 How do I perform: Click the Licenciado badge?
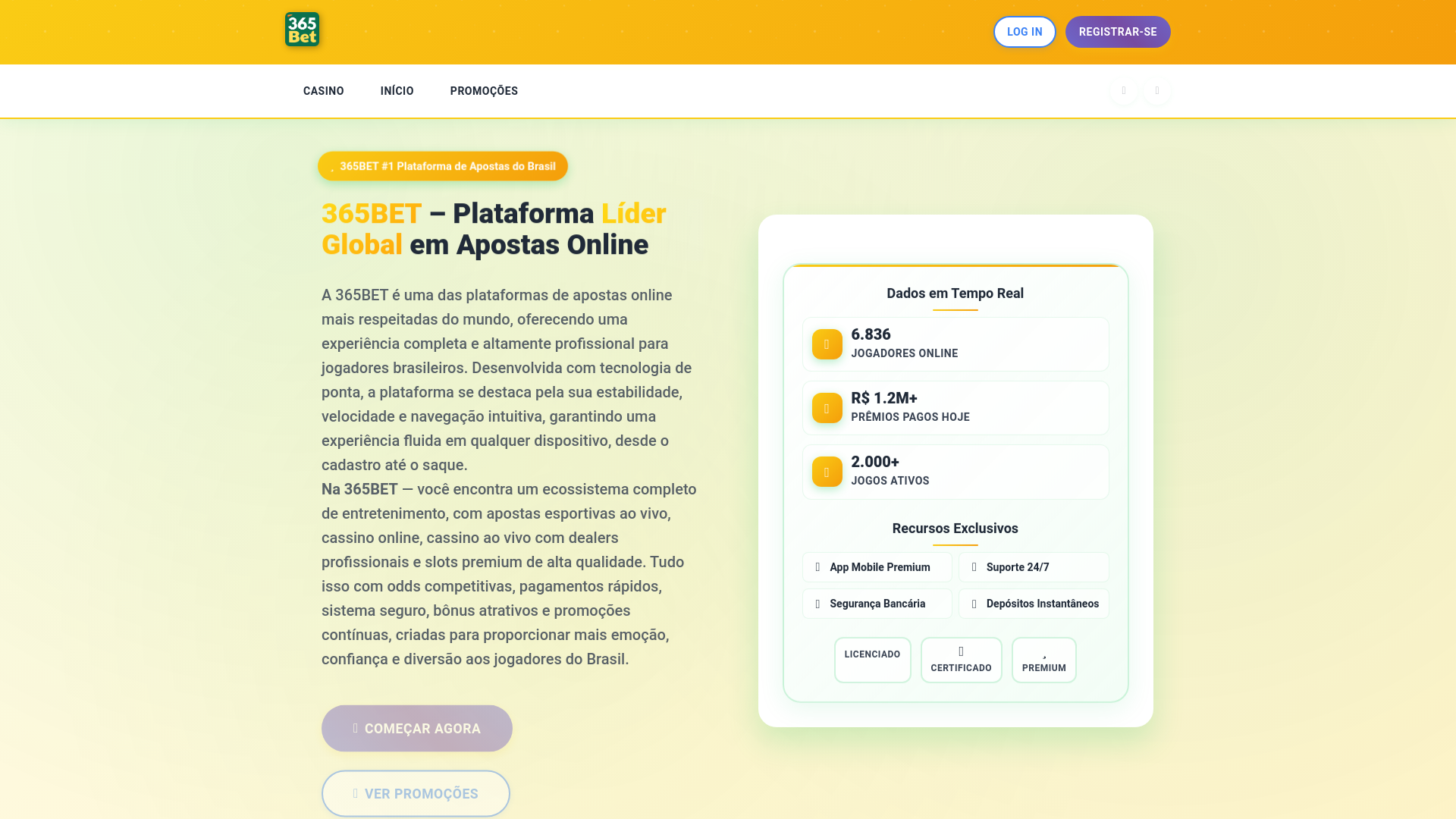coord(873,660)
